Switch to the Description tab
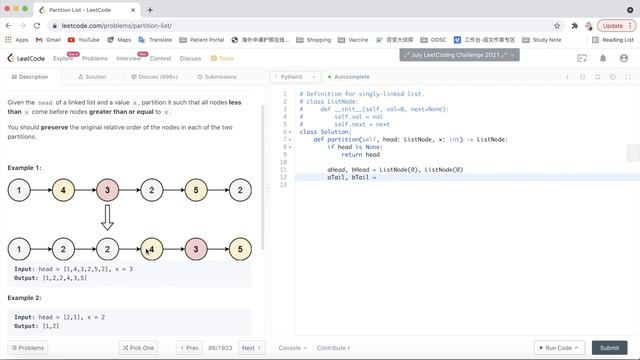This screenshot has width=640, height=360. pyautogui.click(x=30, y=77)
